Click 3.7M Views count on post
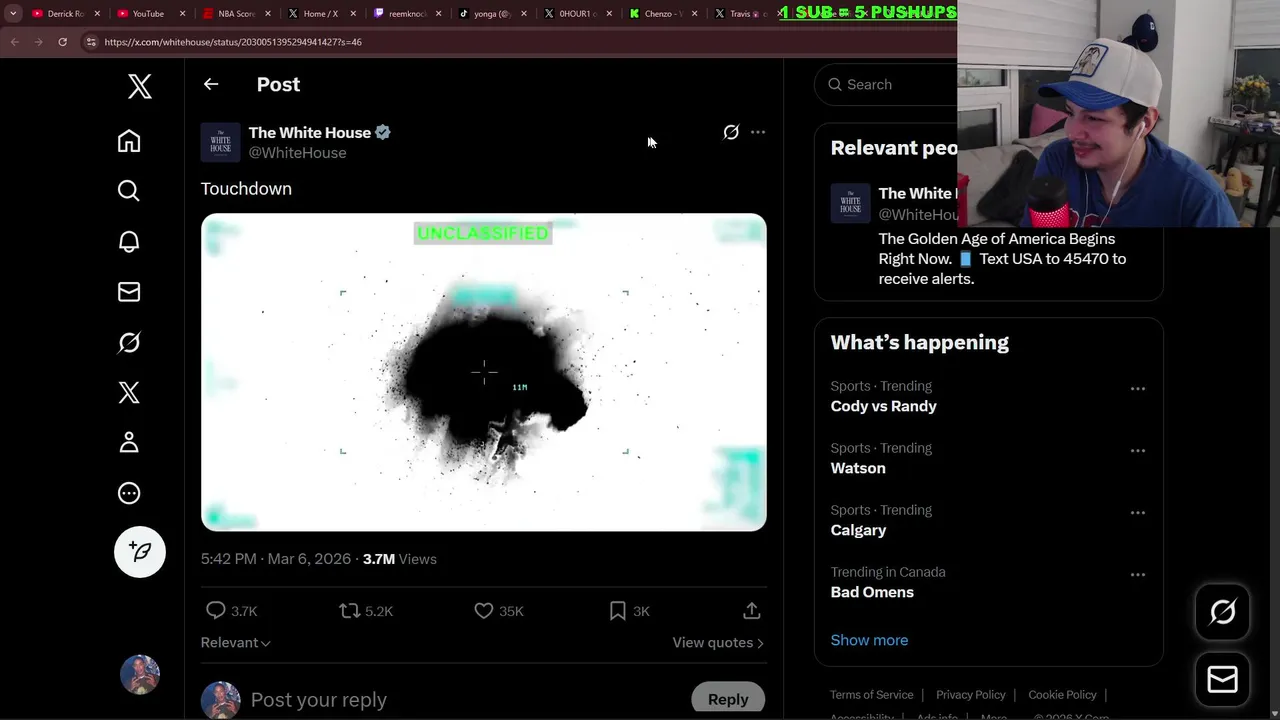Viewport: 1280px width, 720px height. (x=399, y=559)
